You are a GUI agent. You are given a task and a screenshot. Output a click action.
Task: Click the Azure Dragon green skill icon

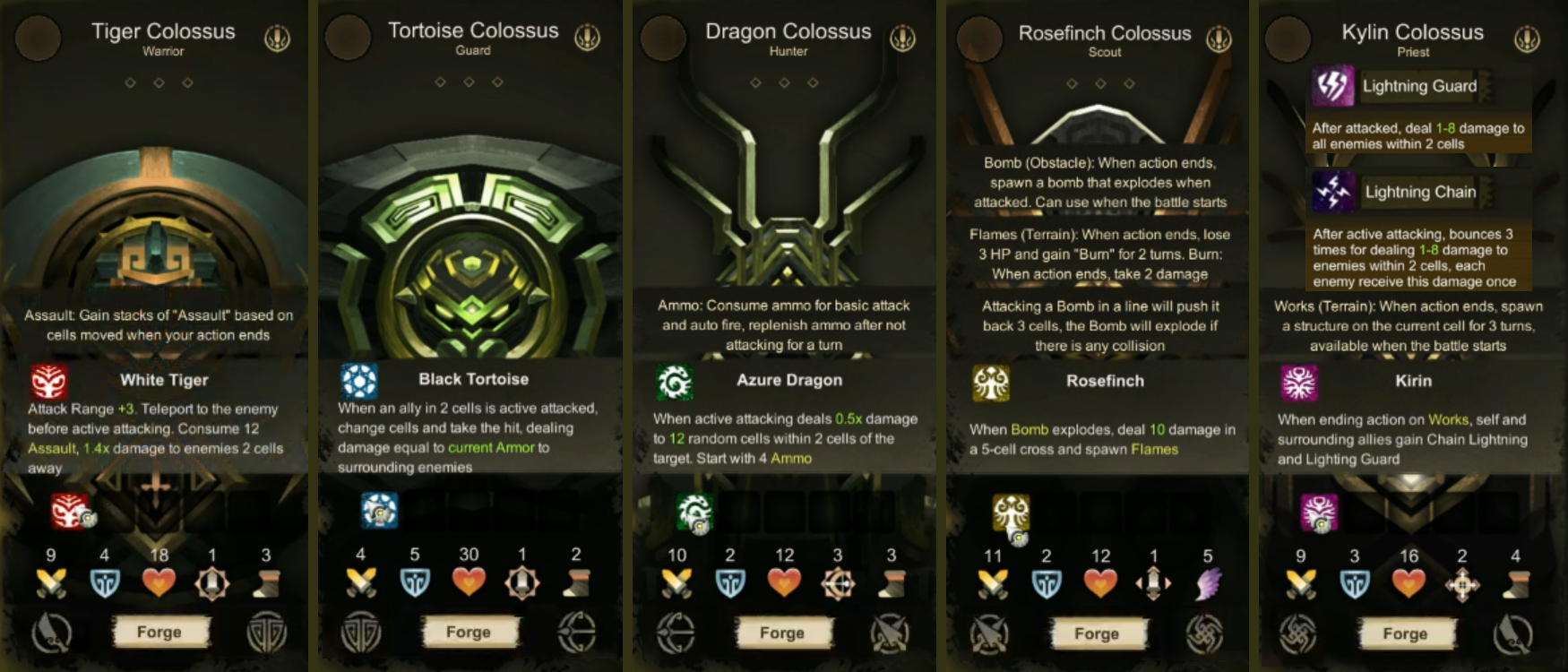tap(674, 382)
